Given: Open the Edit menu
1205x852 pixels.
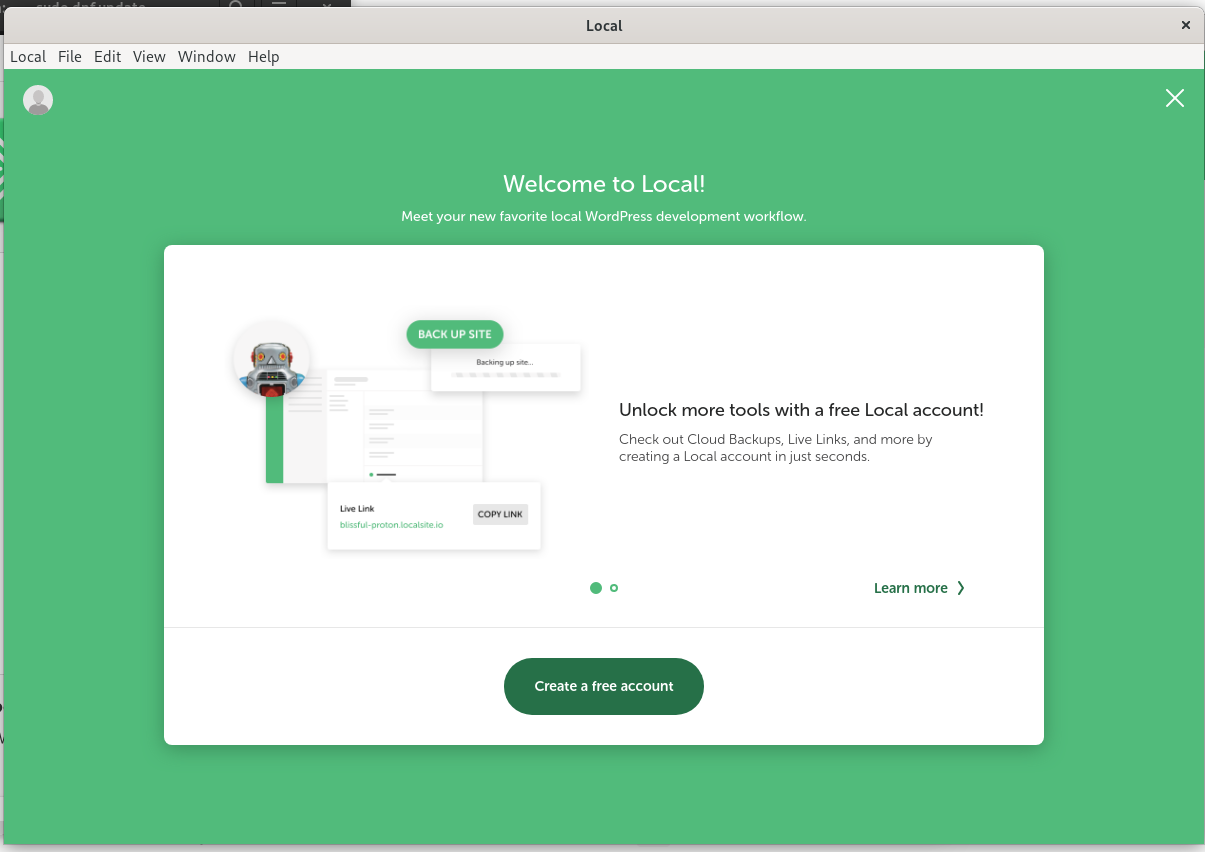Looking at the screenshot, I should pos(107,57).
